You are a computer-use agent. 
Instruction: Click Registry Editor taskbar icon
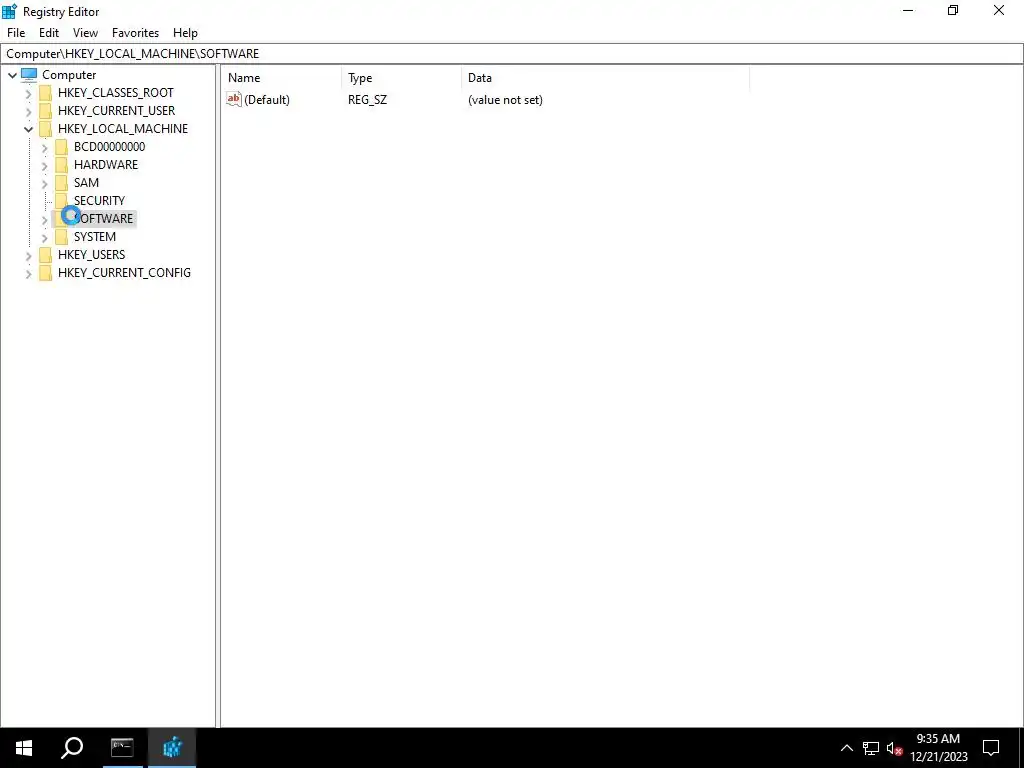tap(172, 748)
